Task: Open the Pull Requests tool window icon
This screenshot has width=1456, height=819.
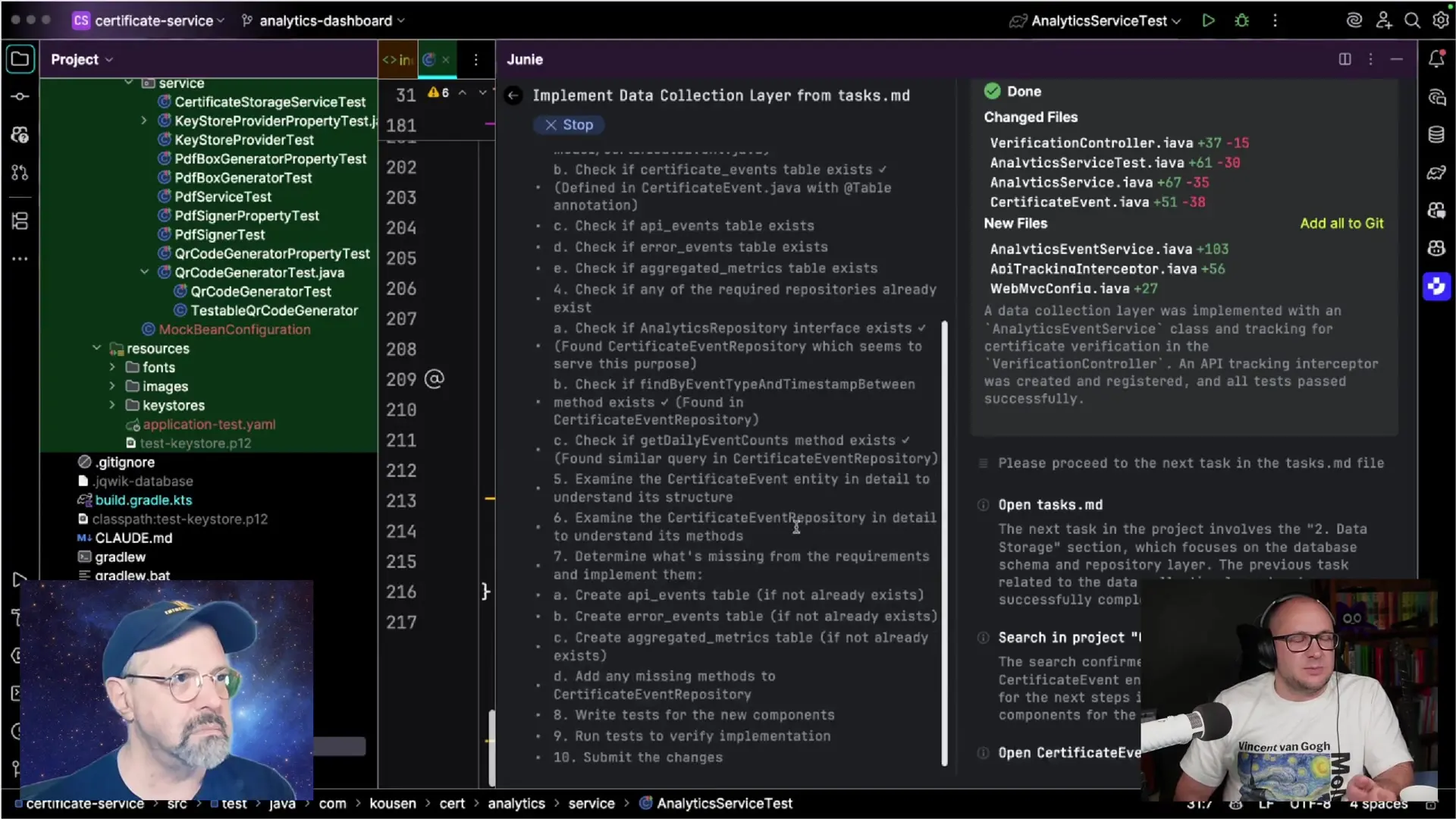Action: (x=20, y=173)
